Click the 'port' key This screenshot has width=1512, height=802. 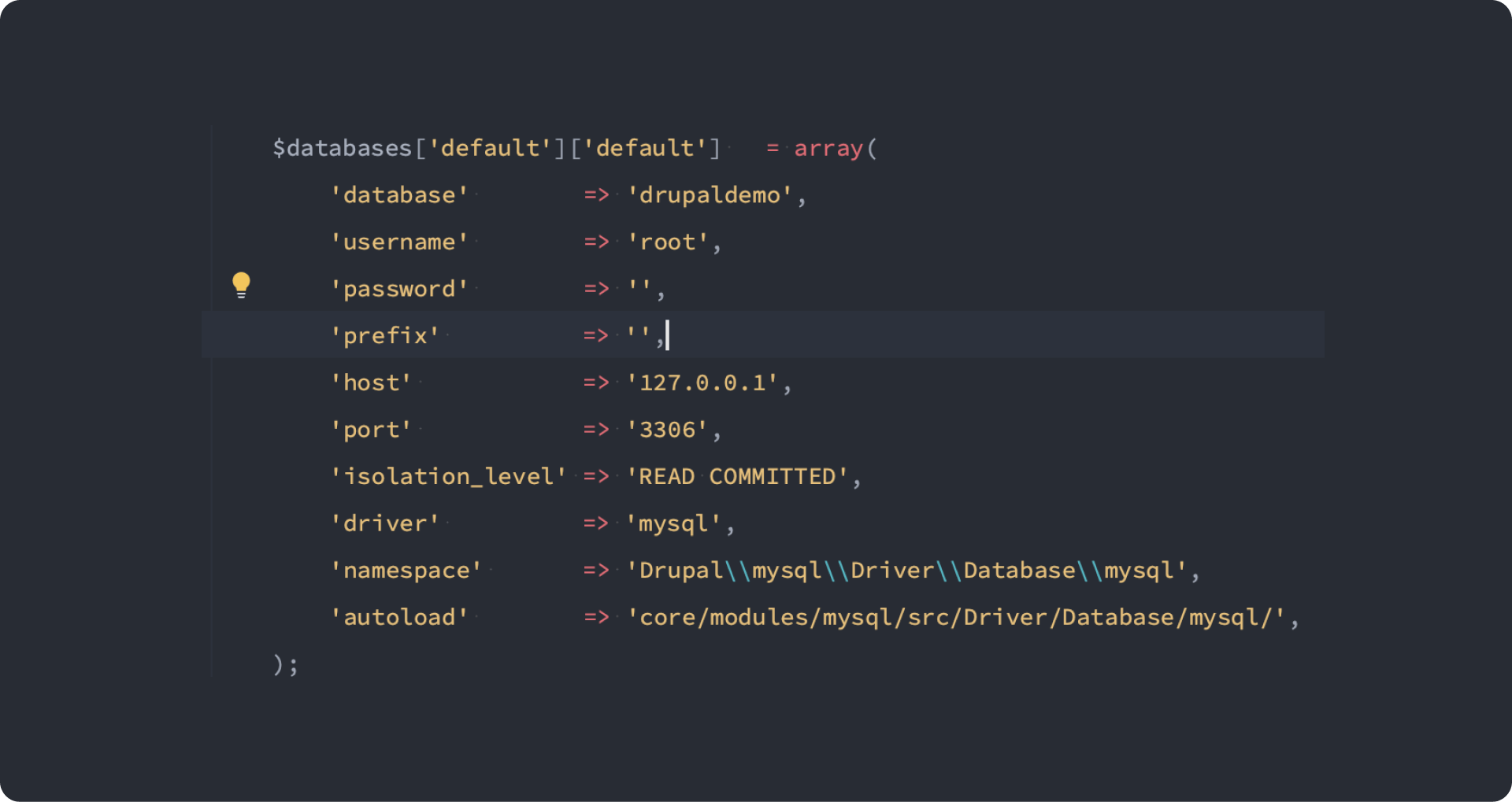pos(371,430)
